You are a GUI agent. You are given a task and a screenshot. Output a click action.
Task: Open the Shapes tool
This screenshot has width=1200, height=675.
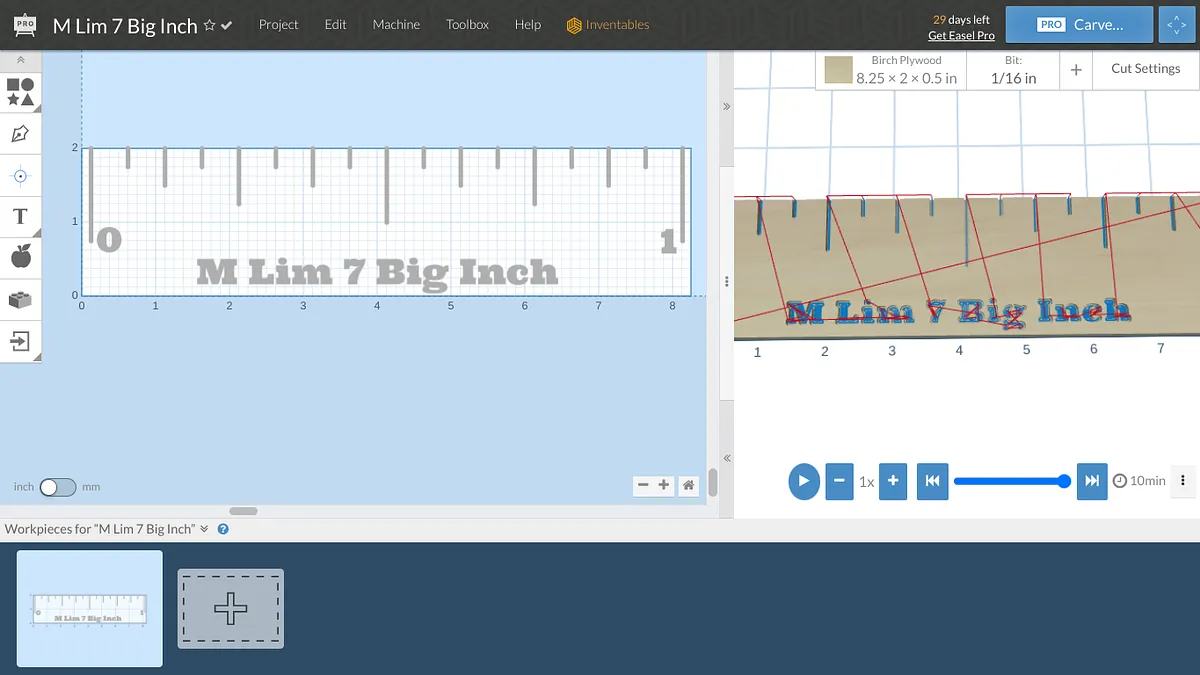(x=20, y=92)
